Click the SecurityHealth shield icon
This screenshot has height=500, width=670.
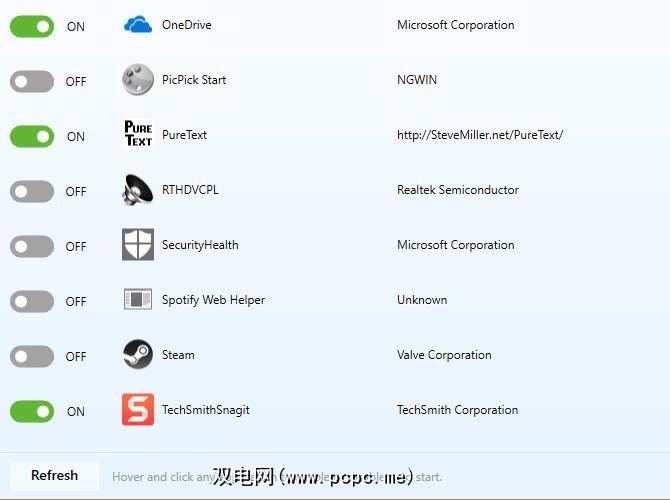[x=138, y=245]
